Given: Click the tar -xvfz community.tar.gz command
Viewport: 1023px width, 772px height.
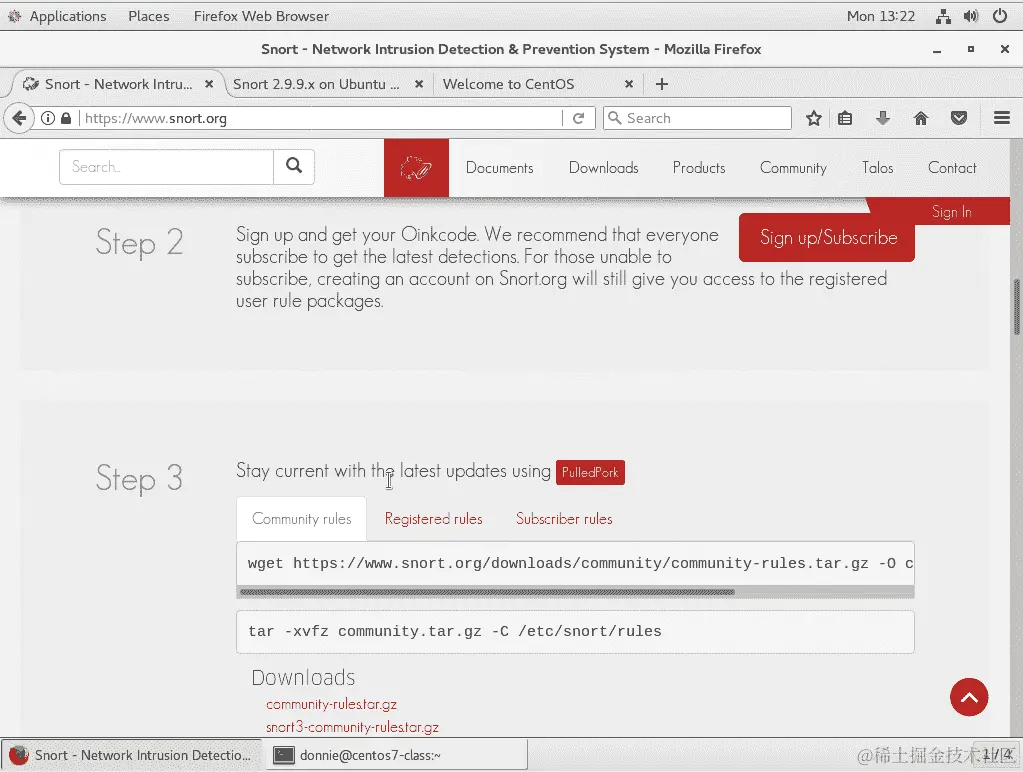Looking at the screenshot, I should (x=455, y=631).
